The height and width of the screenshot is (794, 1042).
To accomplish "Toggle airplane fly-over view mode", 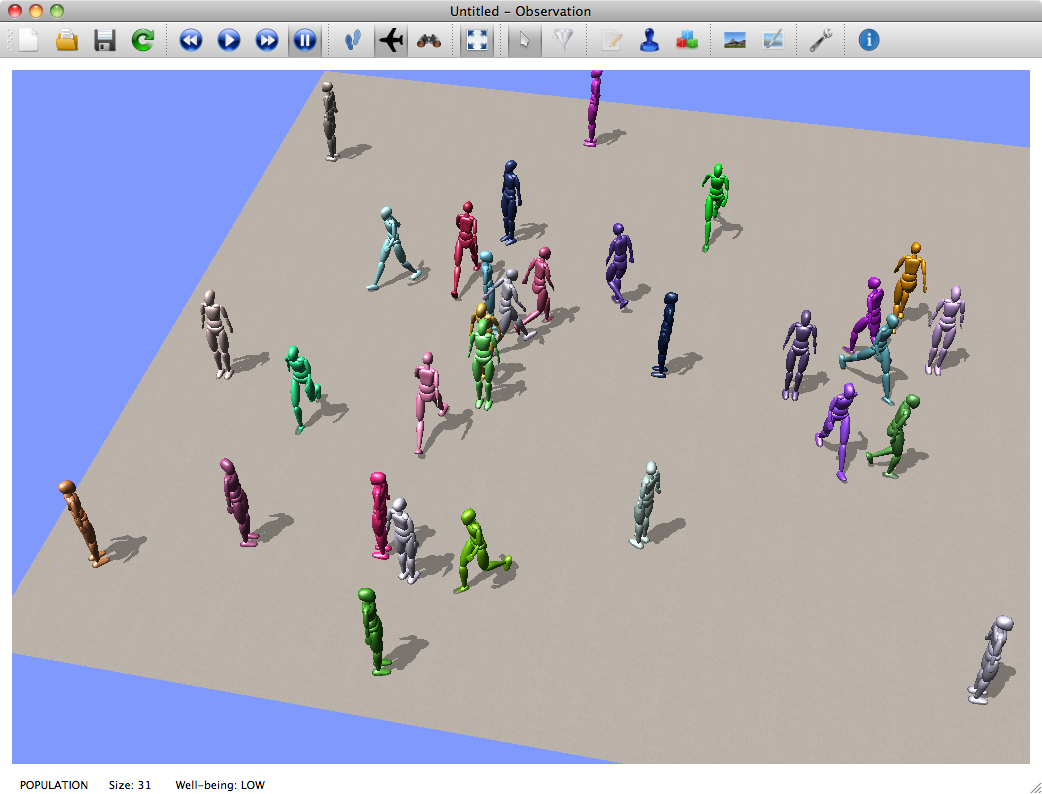I will point(391,40).
